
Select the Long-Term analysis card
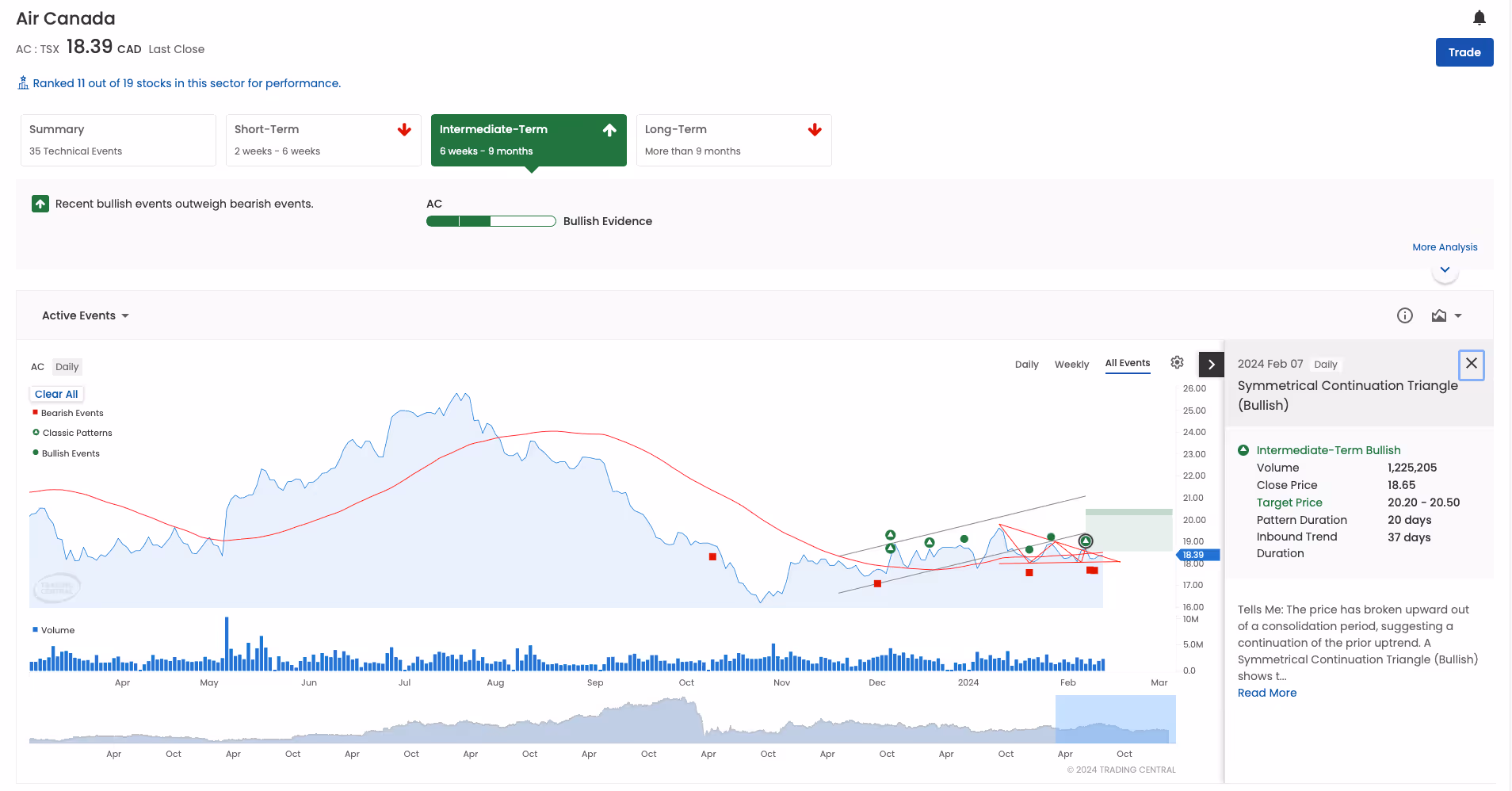click(733, 140)
